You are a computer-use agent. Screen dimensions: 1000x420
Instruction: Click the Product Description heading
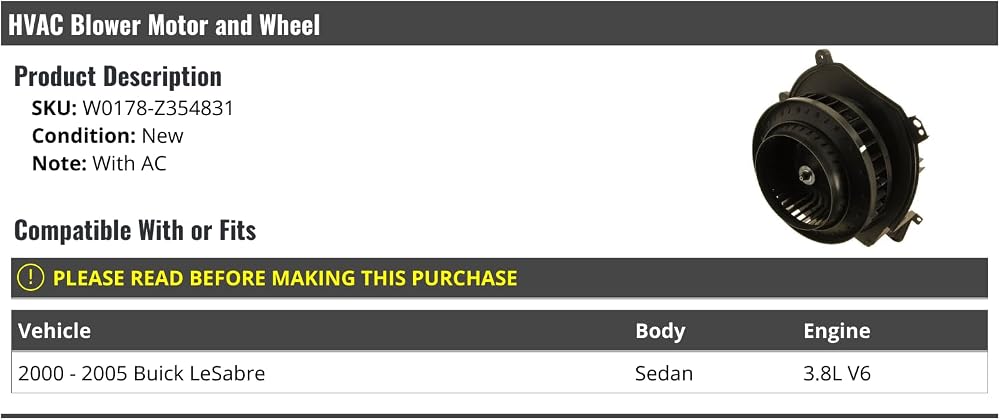pos(118,76)
